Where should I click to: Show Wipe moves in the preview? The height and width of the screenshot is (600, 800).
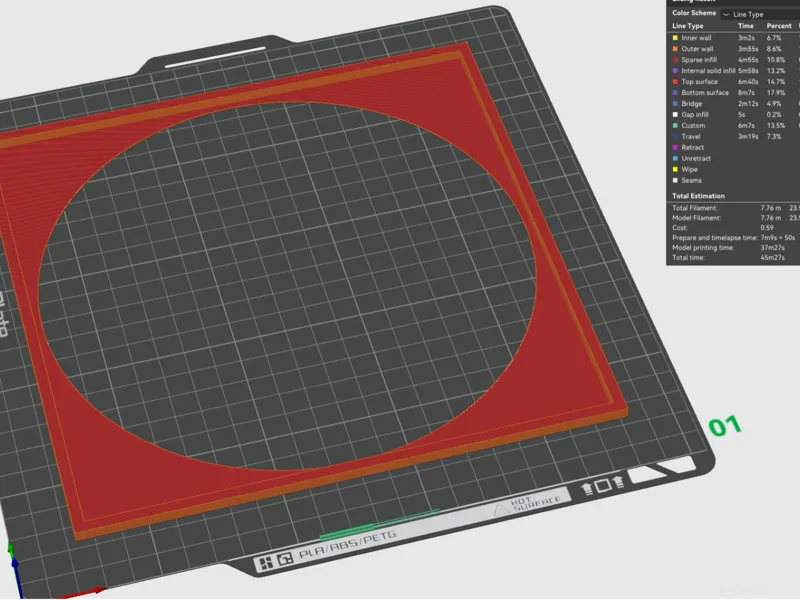coord(675,169)
